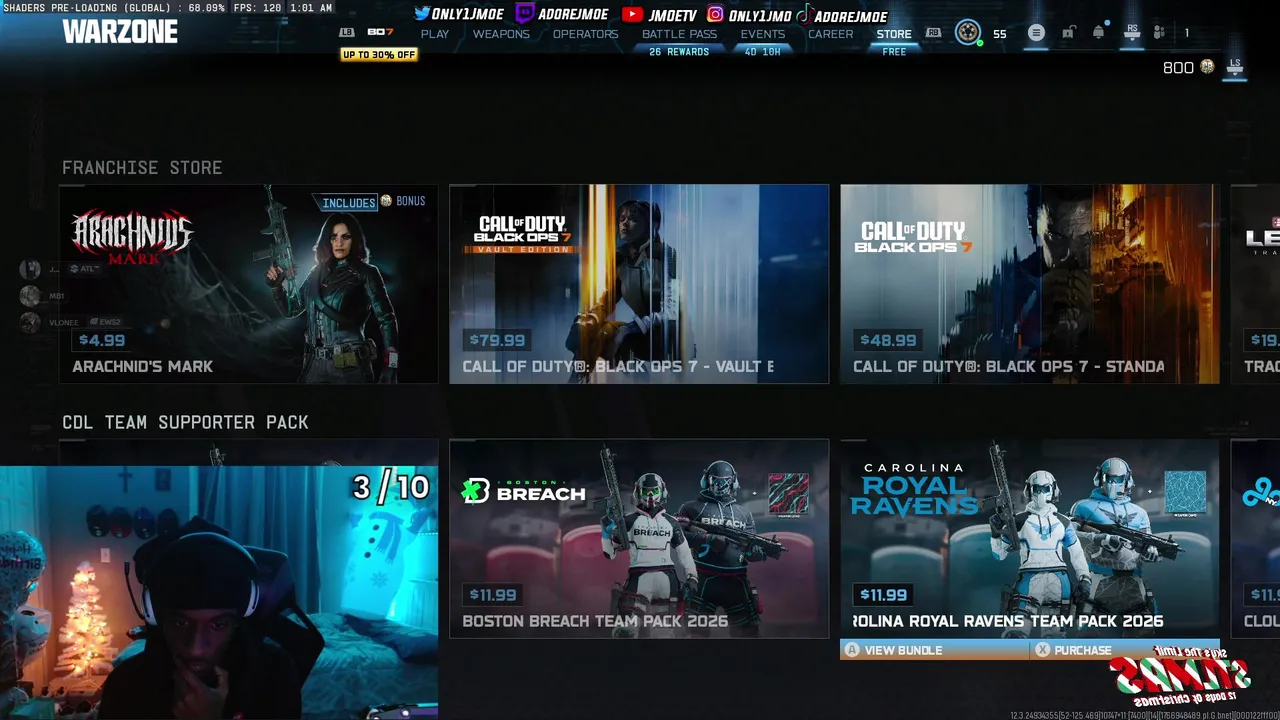1280x720 pixels.
Task: Click View Bundle button
Action: pyautogui.click(x=935, y=650)
